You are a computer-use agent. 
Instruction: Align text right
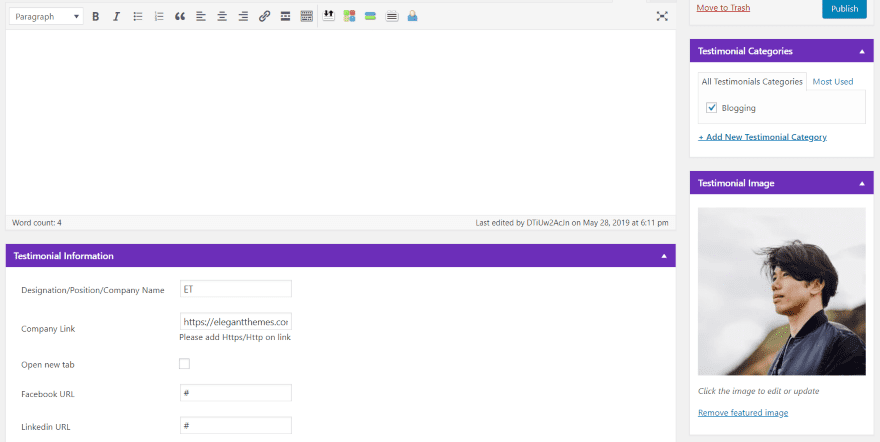(243, 17)
